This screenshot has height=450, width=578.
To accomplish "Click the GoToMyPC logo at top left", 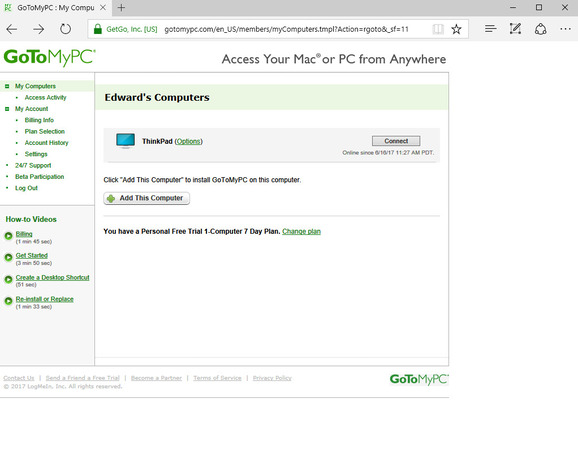I will (49, 57).
